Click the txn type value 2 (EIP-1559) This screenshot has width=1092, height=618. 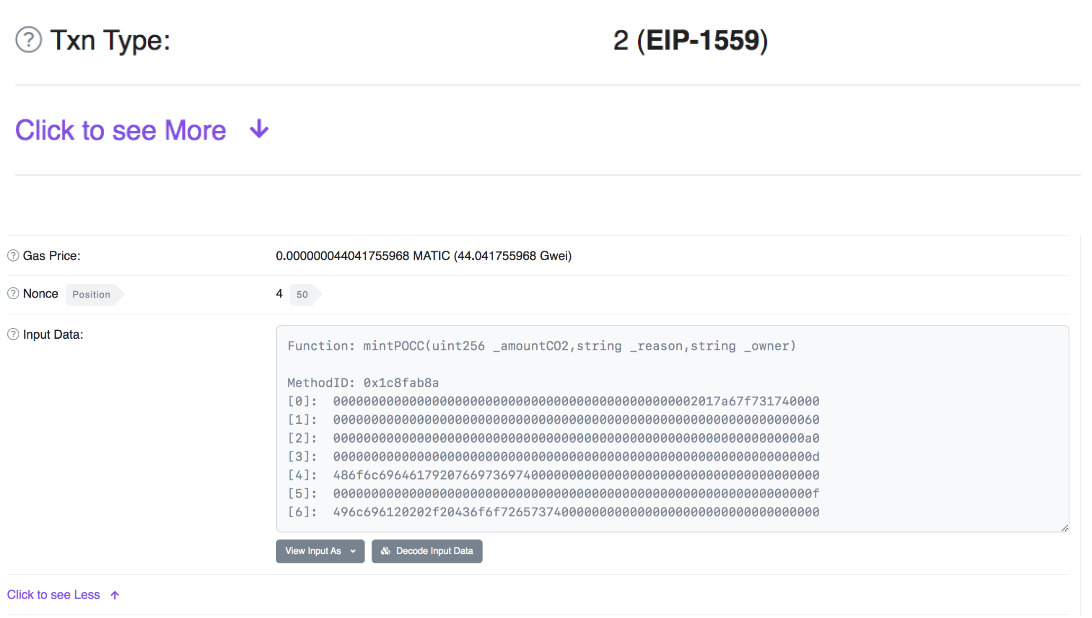pos(691,40)
